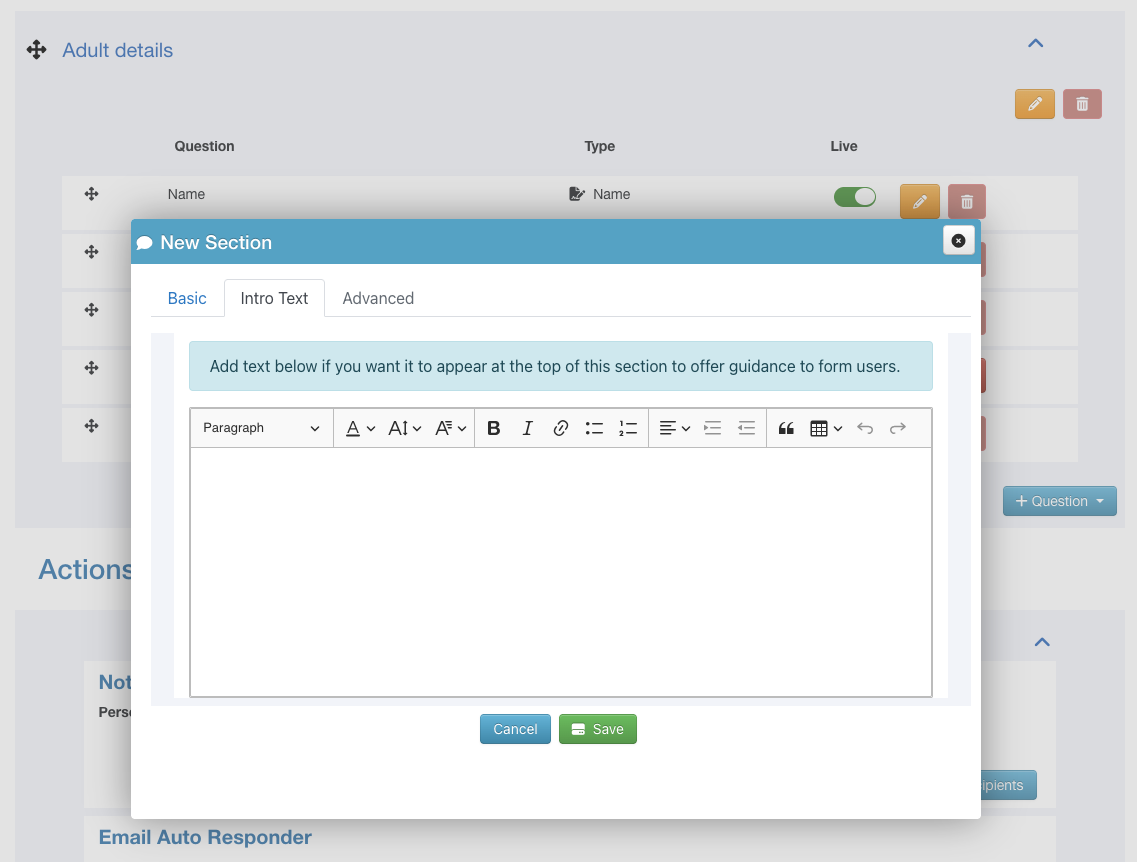Switch to the Advanced tab
This screenshot has width=1137, height=862.
coord(378,298)
